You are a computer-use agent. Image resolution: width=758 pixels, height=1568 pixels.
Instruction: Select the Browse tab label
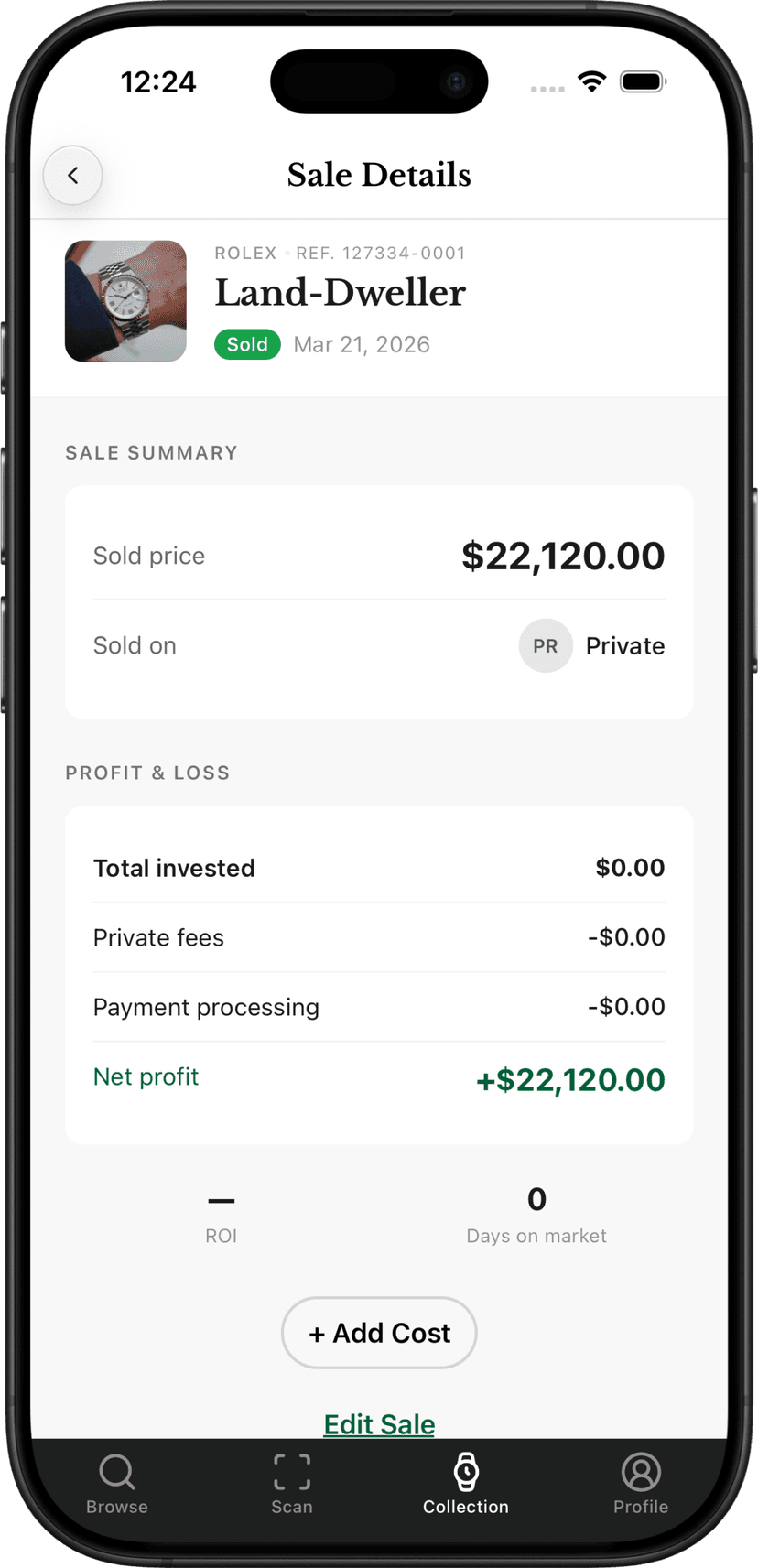click(x=117, y=1507)
